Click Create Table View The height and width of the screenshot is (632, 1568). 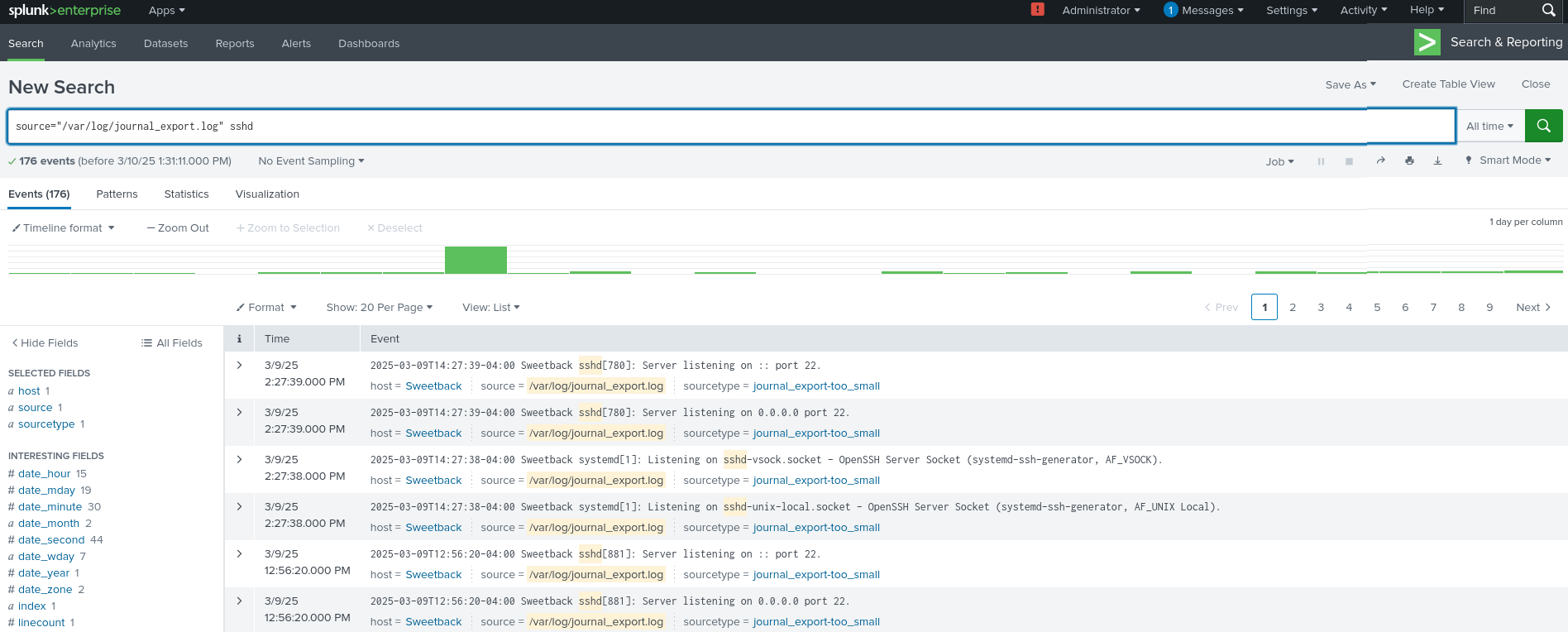[1448, 84]
